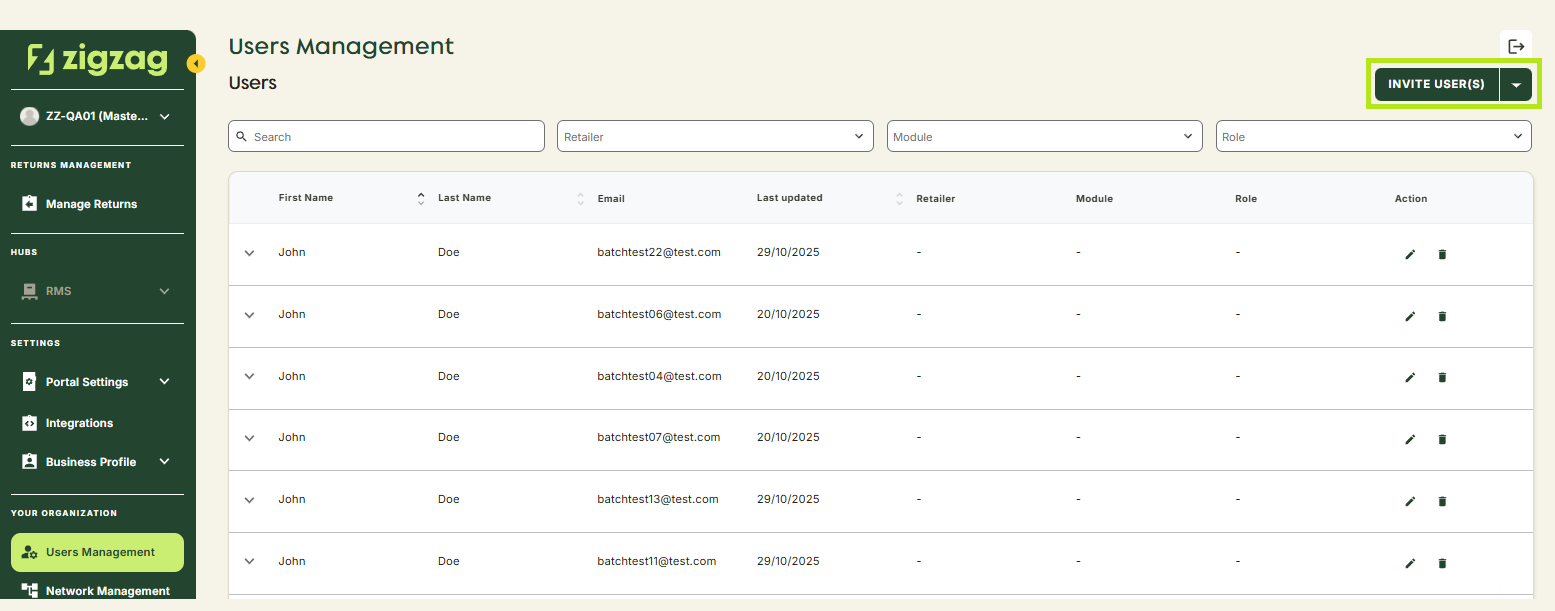
Task: Delete user batchtest13@test.com with trash icon
Action: (x=1442, y=501)
